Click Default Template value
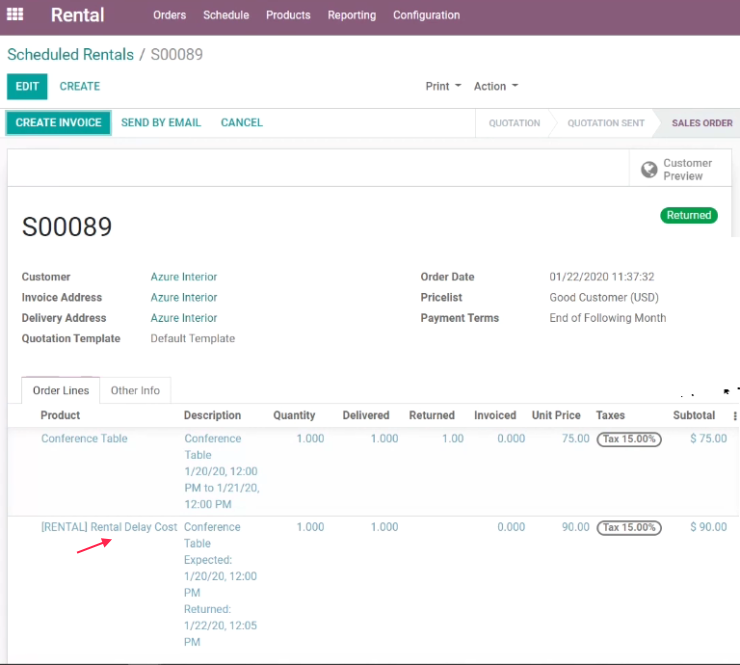740x665 pixels. (193, 339)
